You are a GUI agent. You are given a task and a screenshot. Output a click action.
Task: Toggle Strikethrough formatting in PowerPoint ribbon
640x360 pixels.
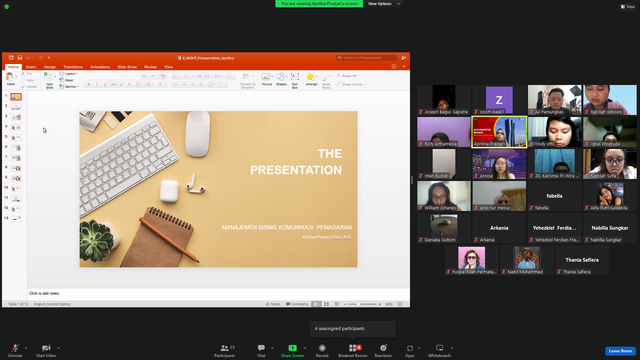coord(113,84)
